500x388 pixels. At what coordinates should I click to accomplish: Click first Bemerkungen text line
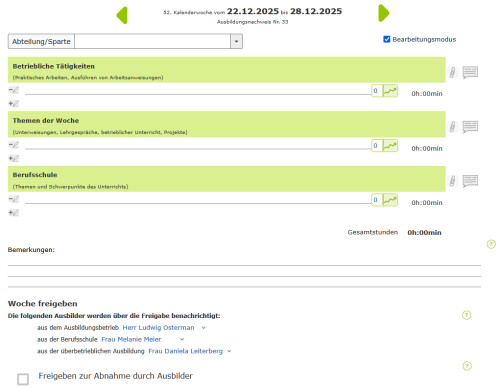pyautogui.click(x=244, y=261)
